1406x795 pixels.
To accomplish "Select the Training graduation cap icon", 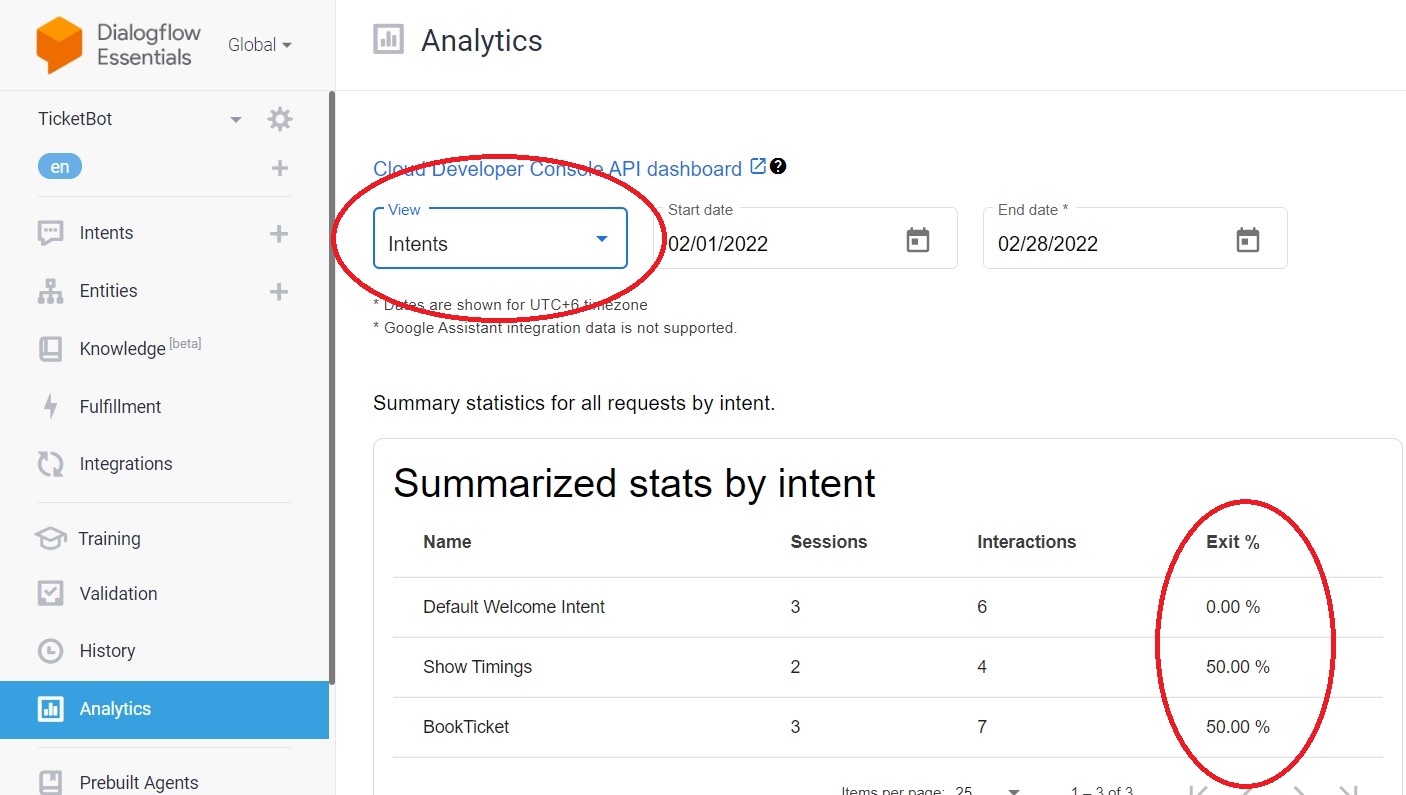I will click(x=51, y=538).
